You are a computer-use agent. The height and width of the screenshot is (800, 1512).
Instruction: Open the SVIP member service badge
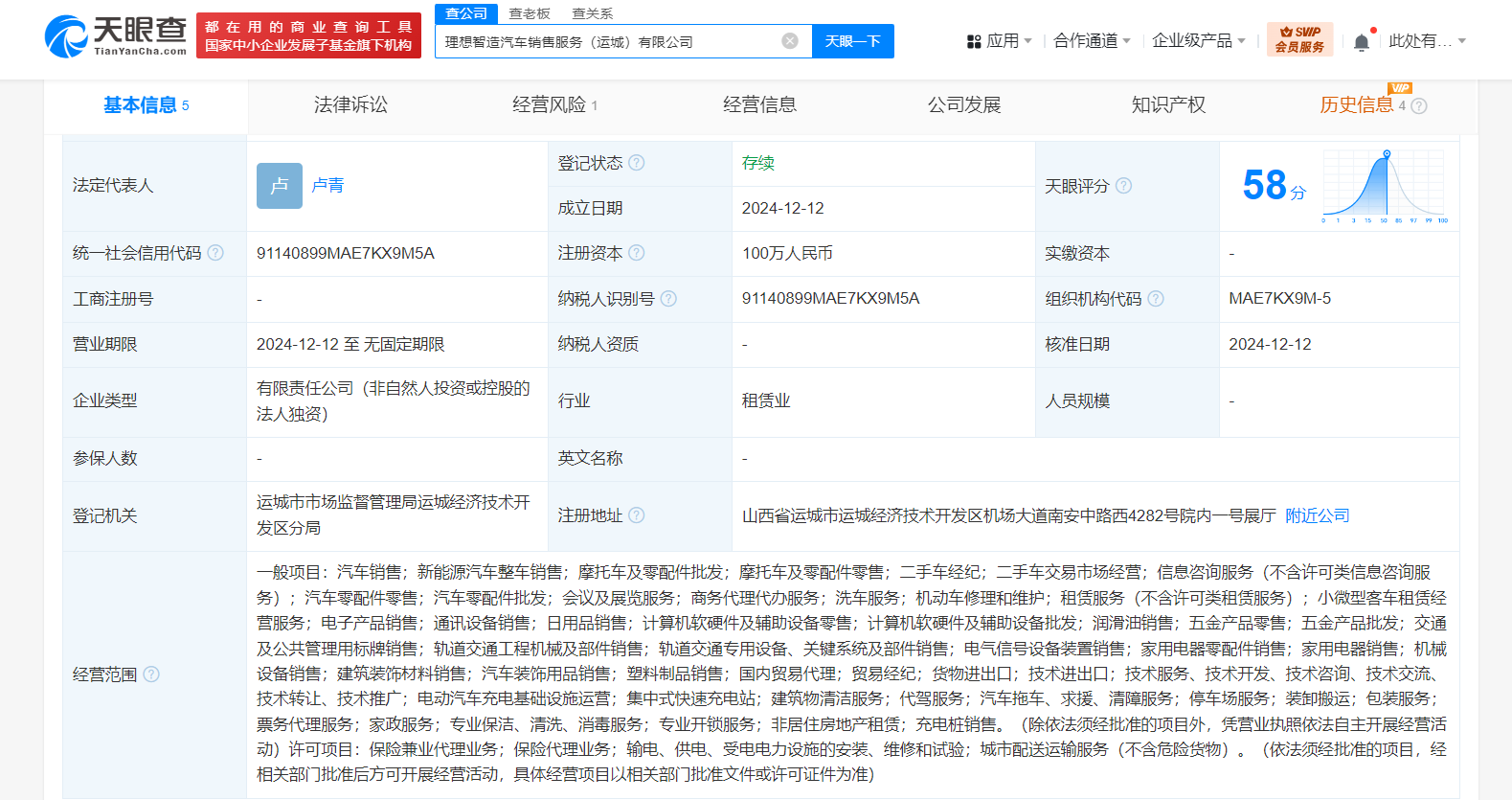(1299, 39)
